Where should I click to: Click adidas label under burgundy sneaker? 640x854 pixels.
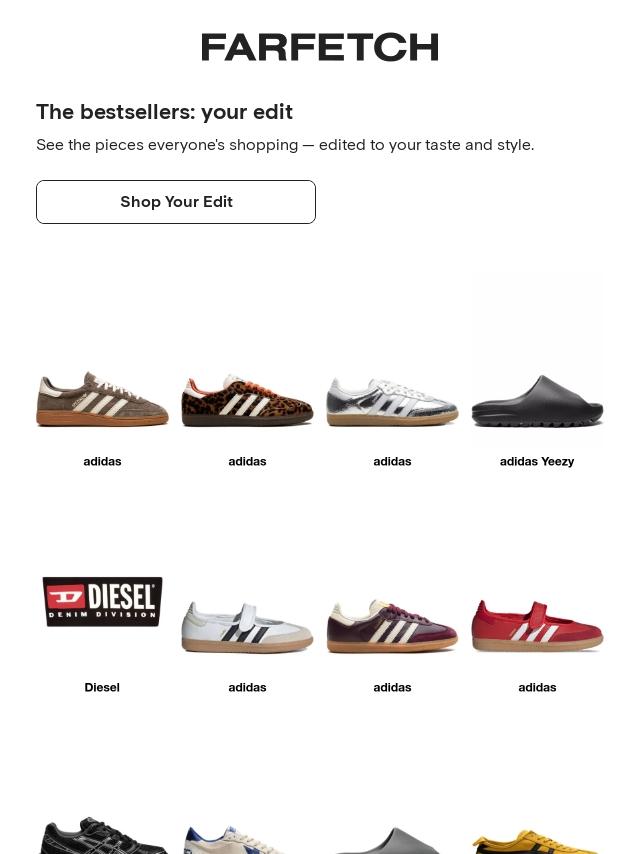(x=392, y=687)
